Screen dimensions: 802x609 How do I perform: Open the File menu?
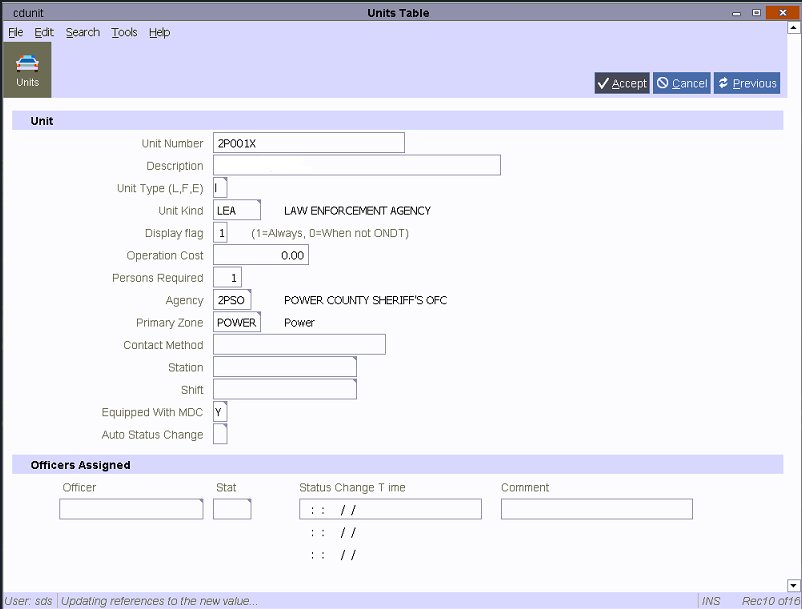[16, 32]
